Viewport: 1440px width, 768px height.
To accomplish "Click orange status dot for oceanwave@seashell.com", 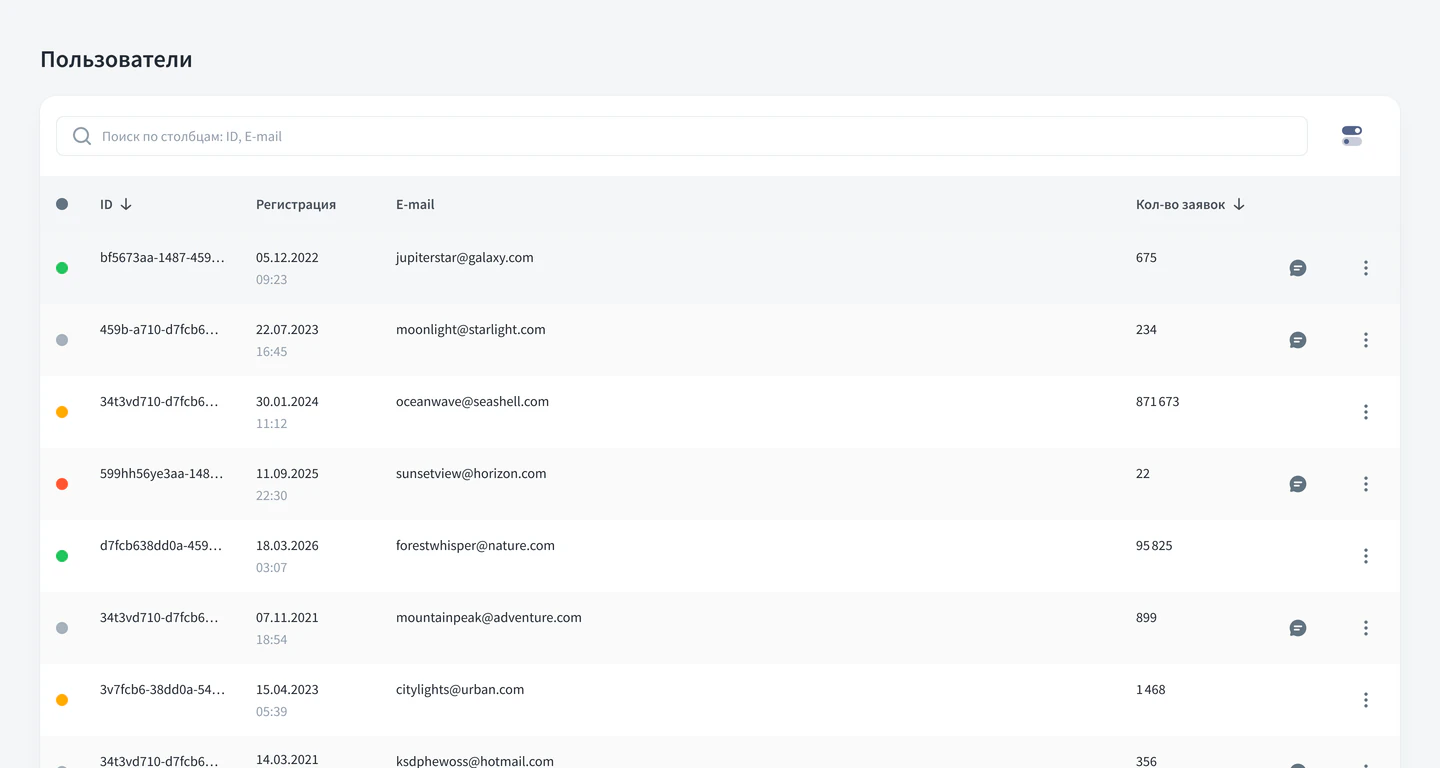I will 62,412.
